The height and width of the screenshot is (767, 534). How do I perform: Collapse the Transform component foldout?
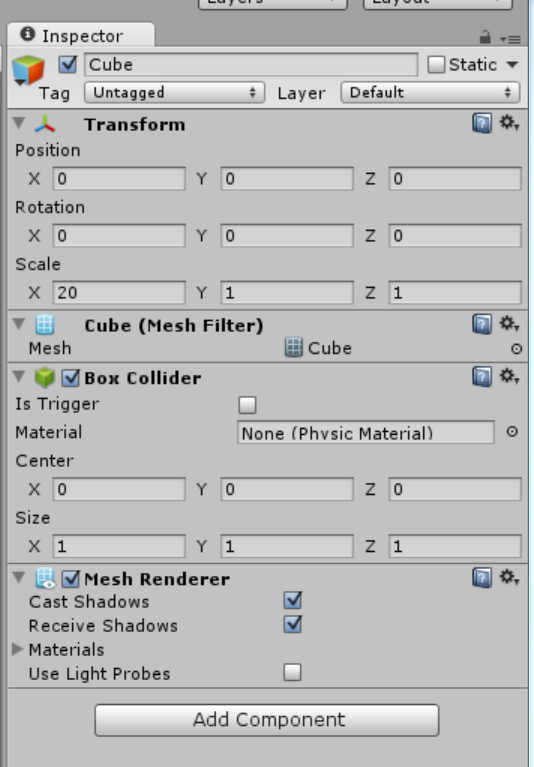pyautogui.click(x=19, y=123)
